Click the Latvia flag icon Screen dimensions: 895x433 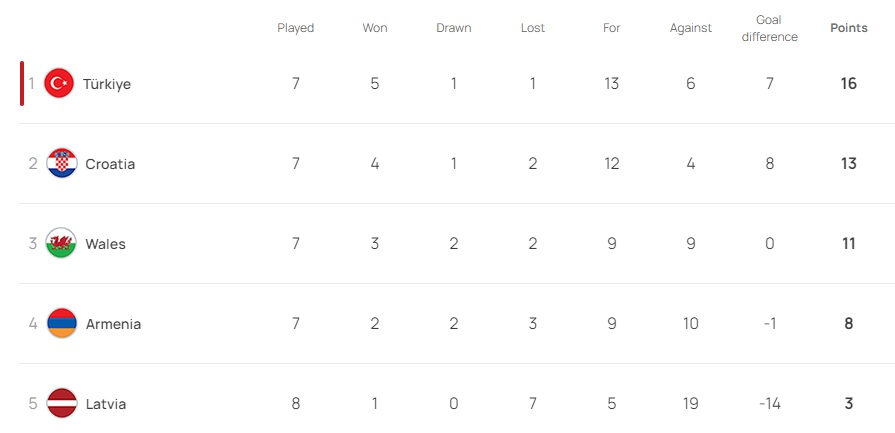tap(60, 404)
